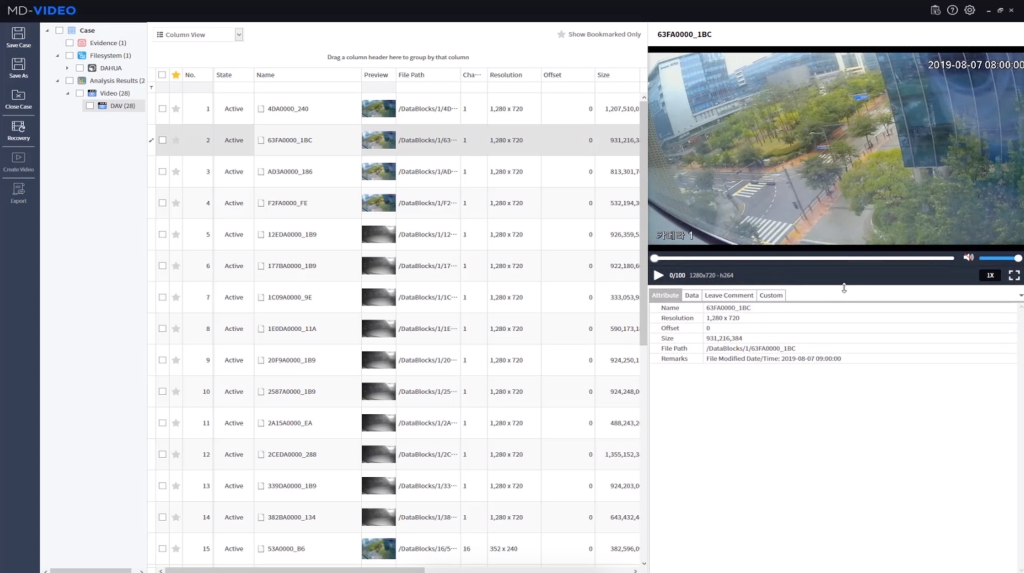The height and width of the screenshot is (573, 1024).
Task: Mute the video with speaker icon
Action: coord(968,258)
